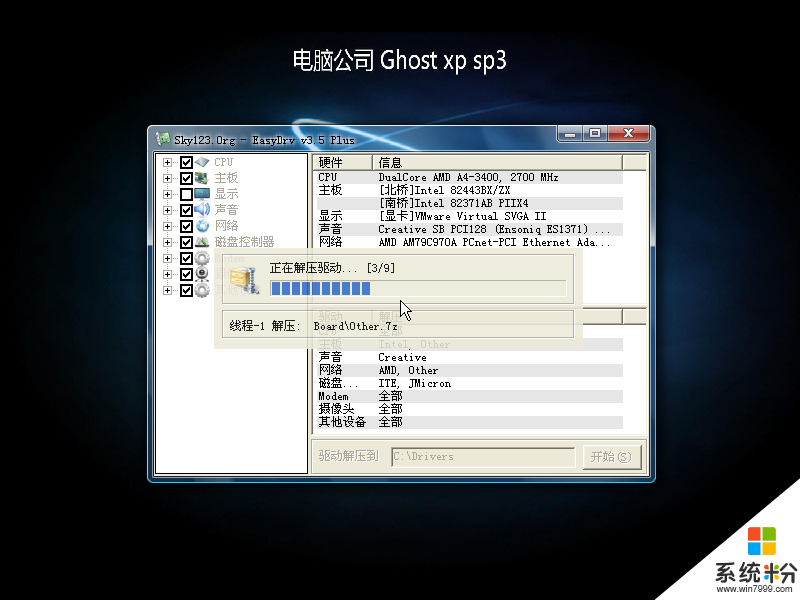
Task: Click the archive icon in extraction dialog
Action: coord(243,284)
